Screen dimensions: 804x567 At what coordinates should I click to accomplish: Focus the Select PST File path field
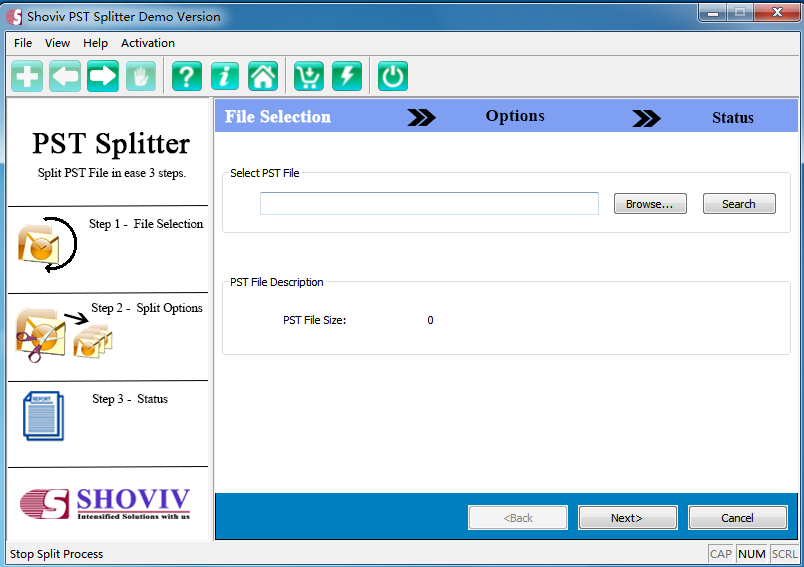tap(429, 204)
